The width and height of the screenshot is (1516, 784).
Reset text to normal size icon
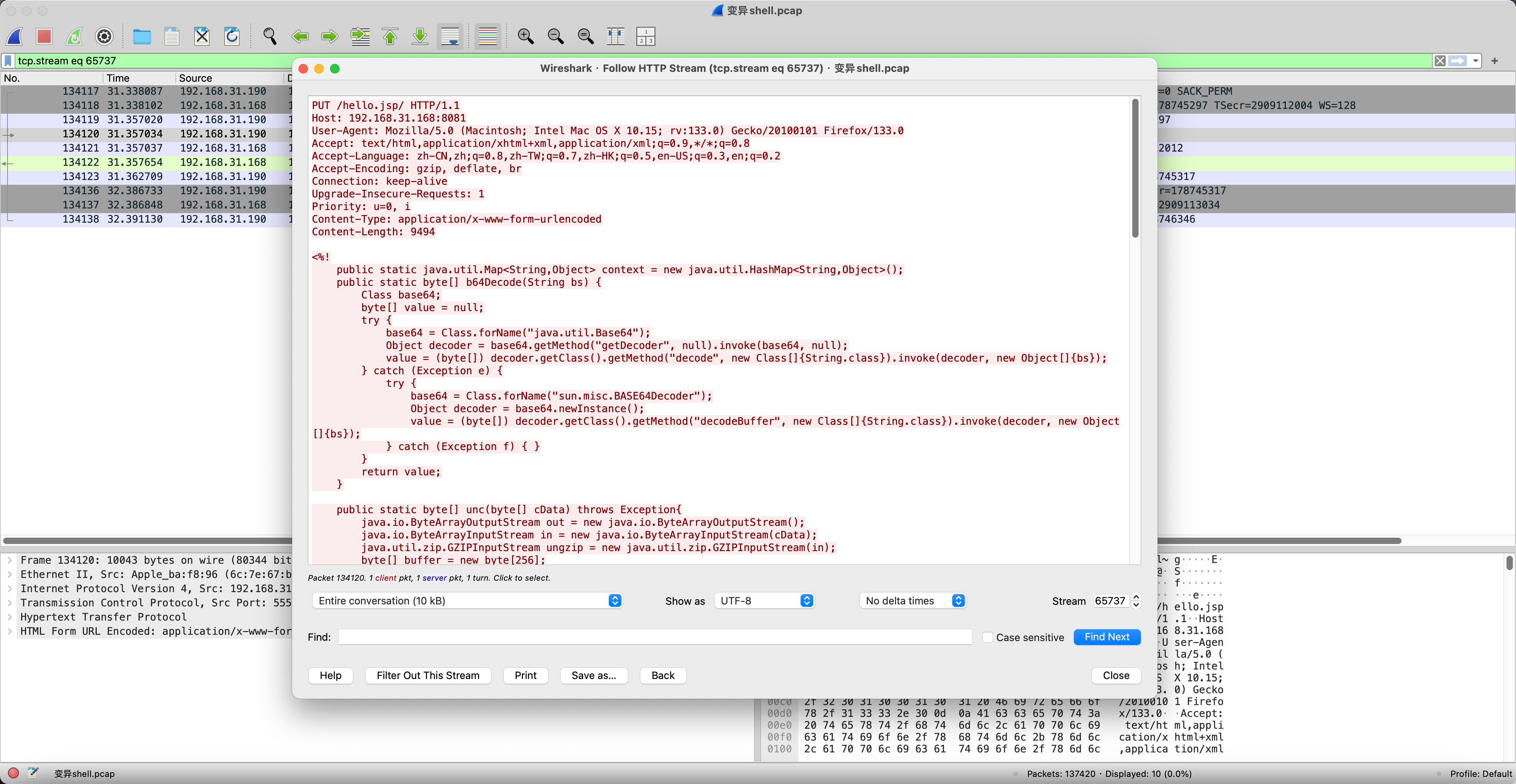(585, 36)
